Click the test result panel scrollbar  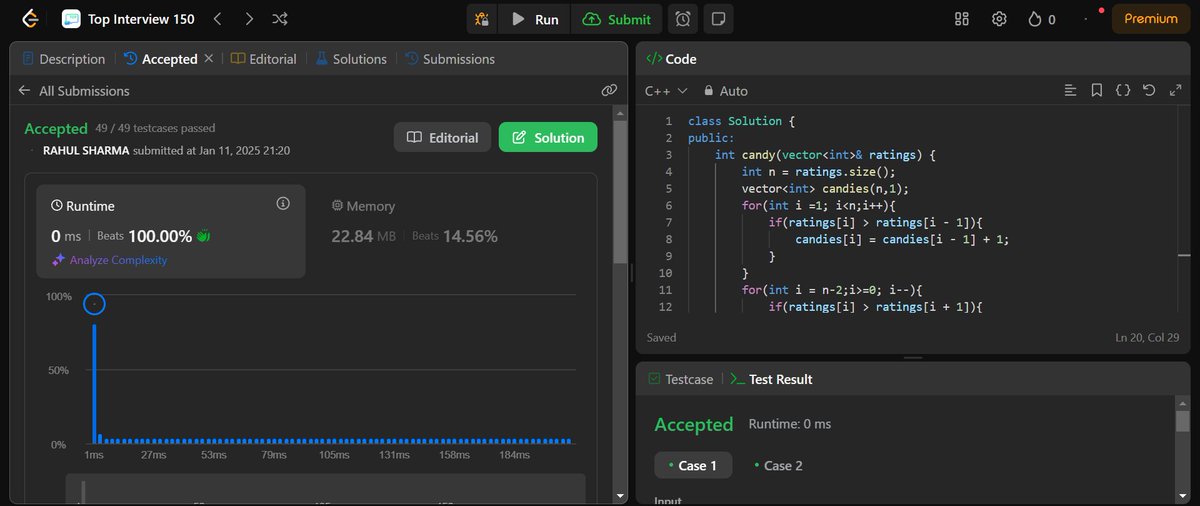pos(1182,420)
